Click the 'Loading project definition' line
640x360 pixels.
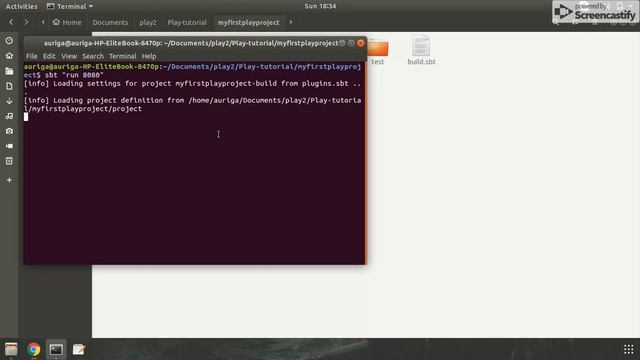pos(192,104)
